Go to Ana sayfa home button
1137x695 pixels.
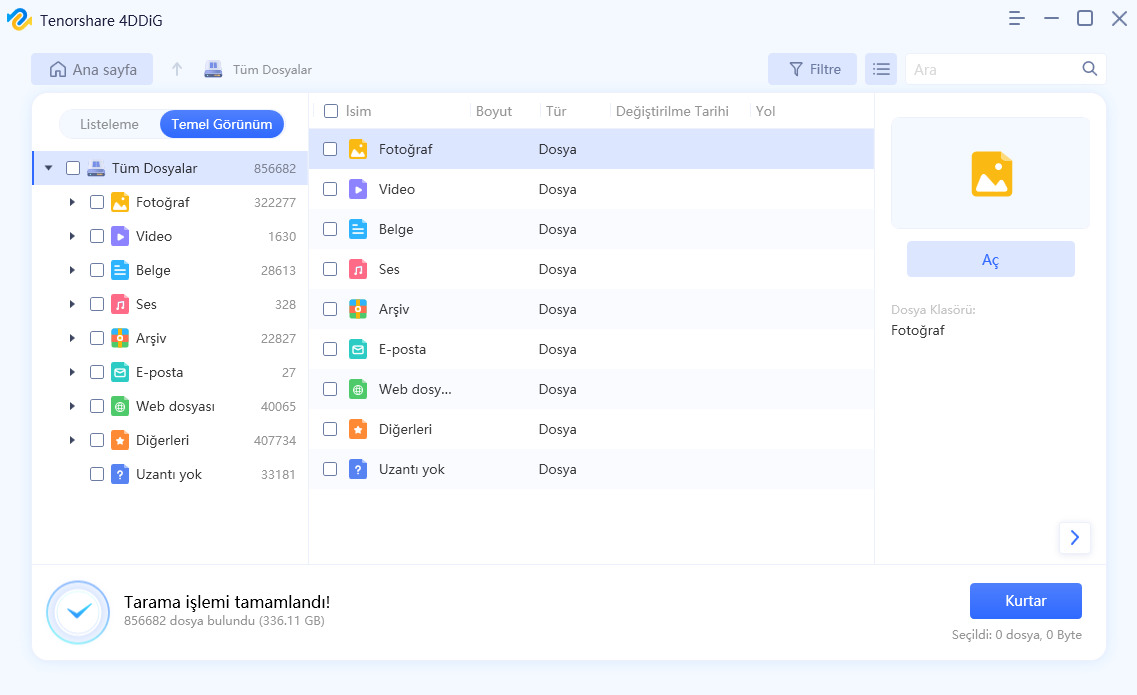coord(92,69)
